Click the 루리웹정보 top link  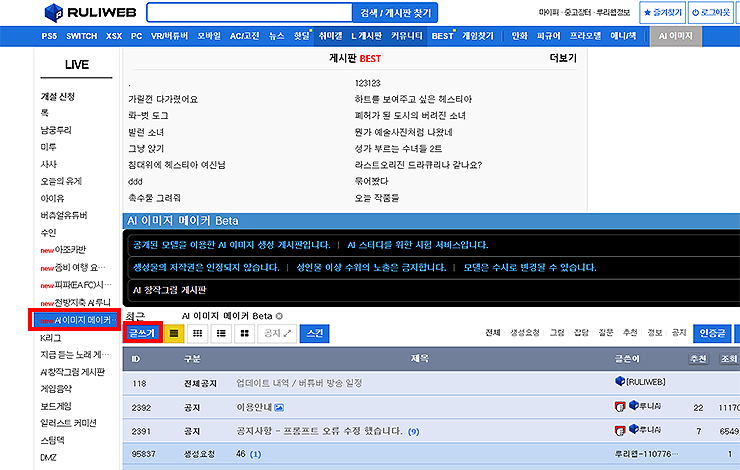click(x=613, y=12)
